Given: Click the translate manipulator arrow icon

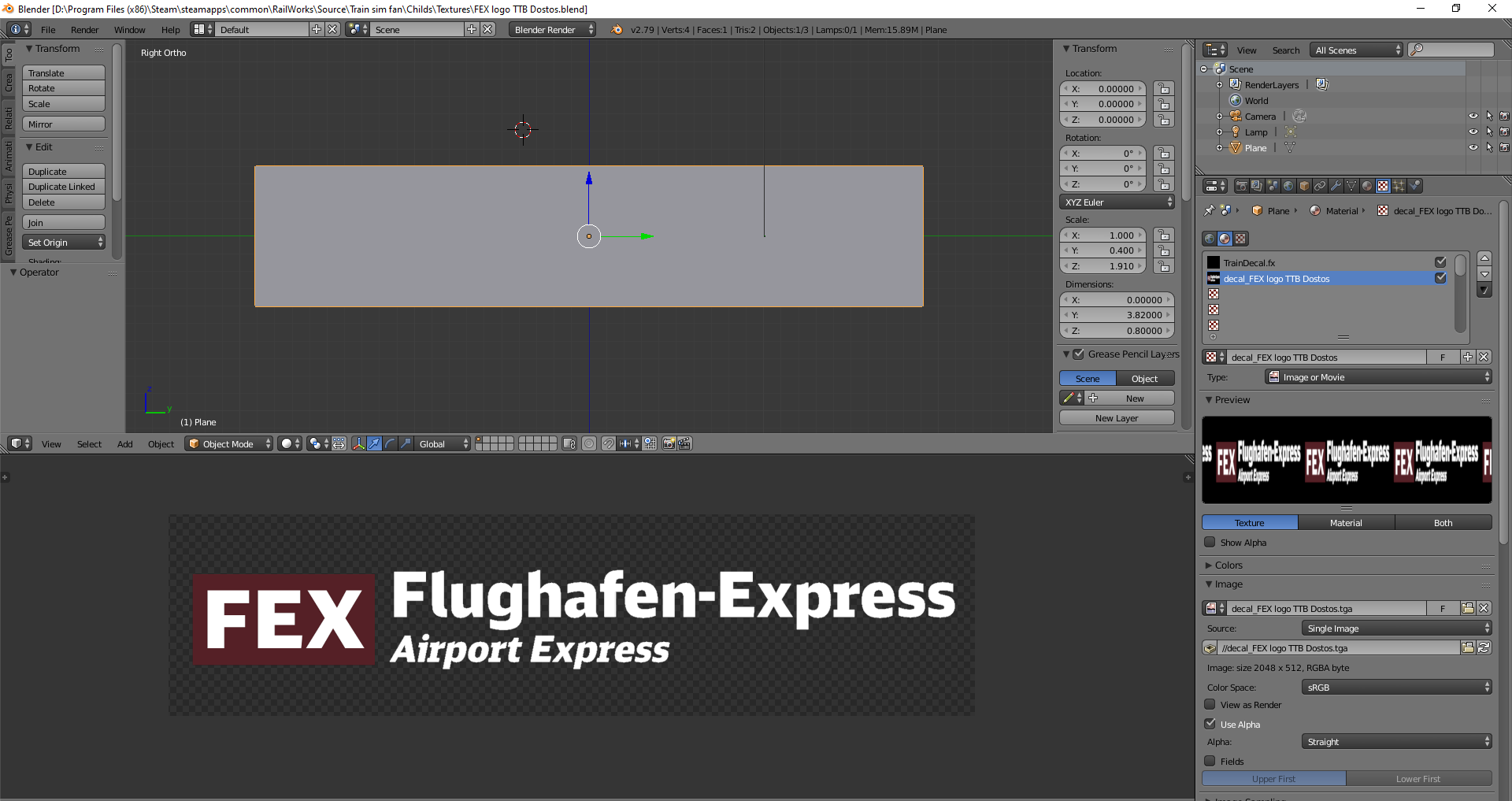Looking at the screenshot, I should [375, 443].
